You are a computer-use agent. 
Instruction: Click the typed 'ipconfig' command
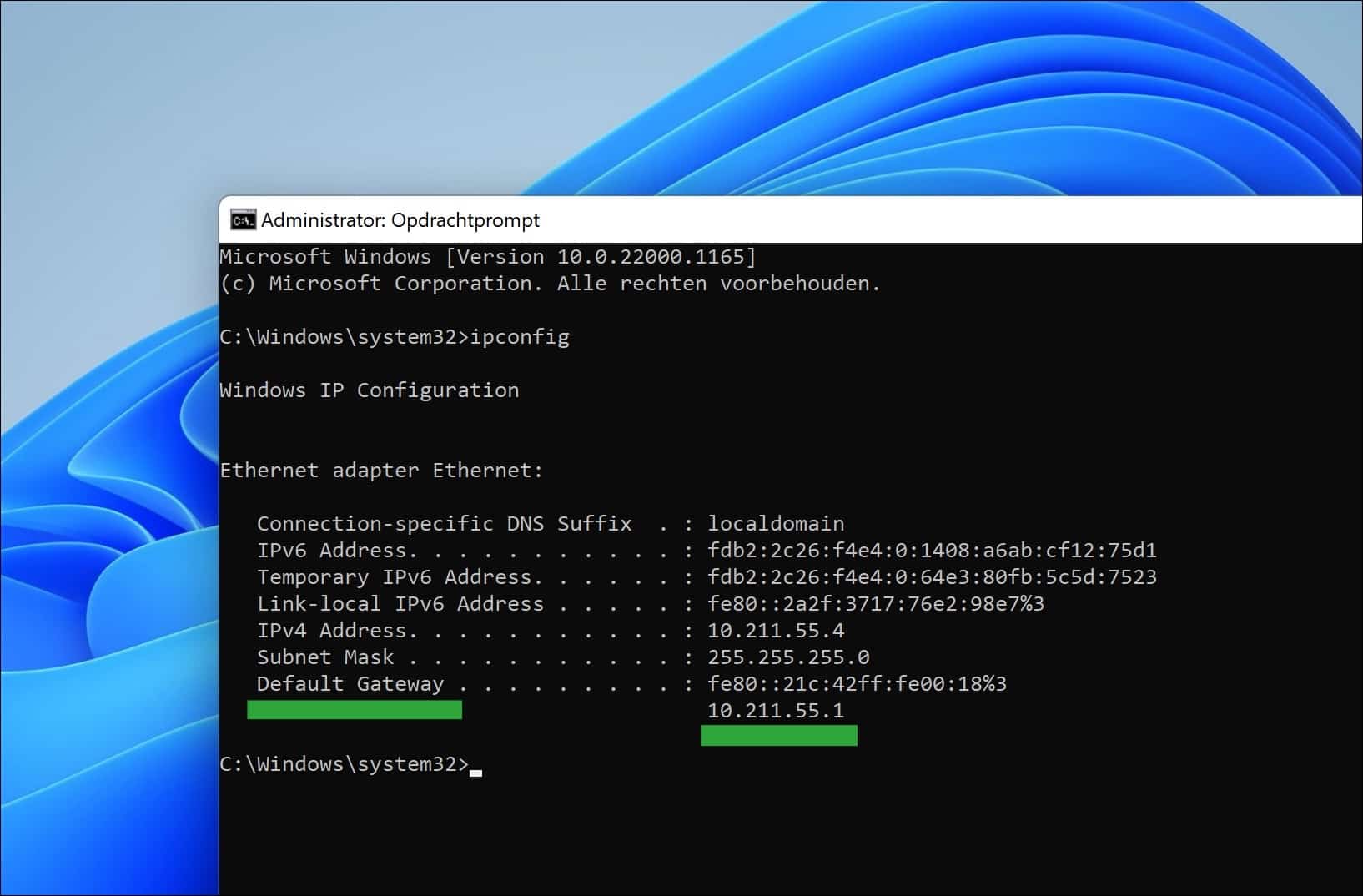click(x=520, y=337)
